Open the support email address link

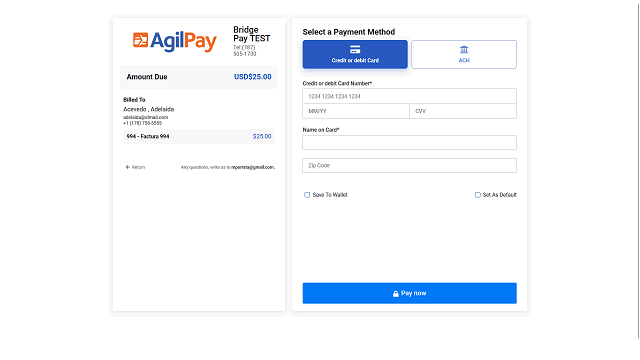(253, 167)
